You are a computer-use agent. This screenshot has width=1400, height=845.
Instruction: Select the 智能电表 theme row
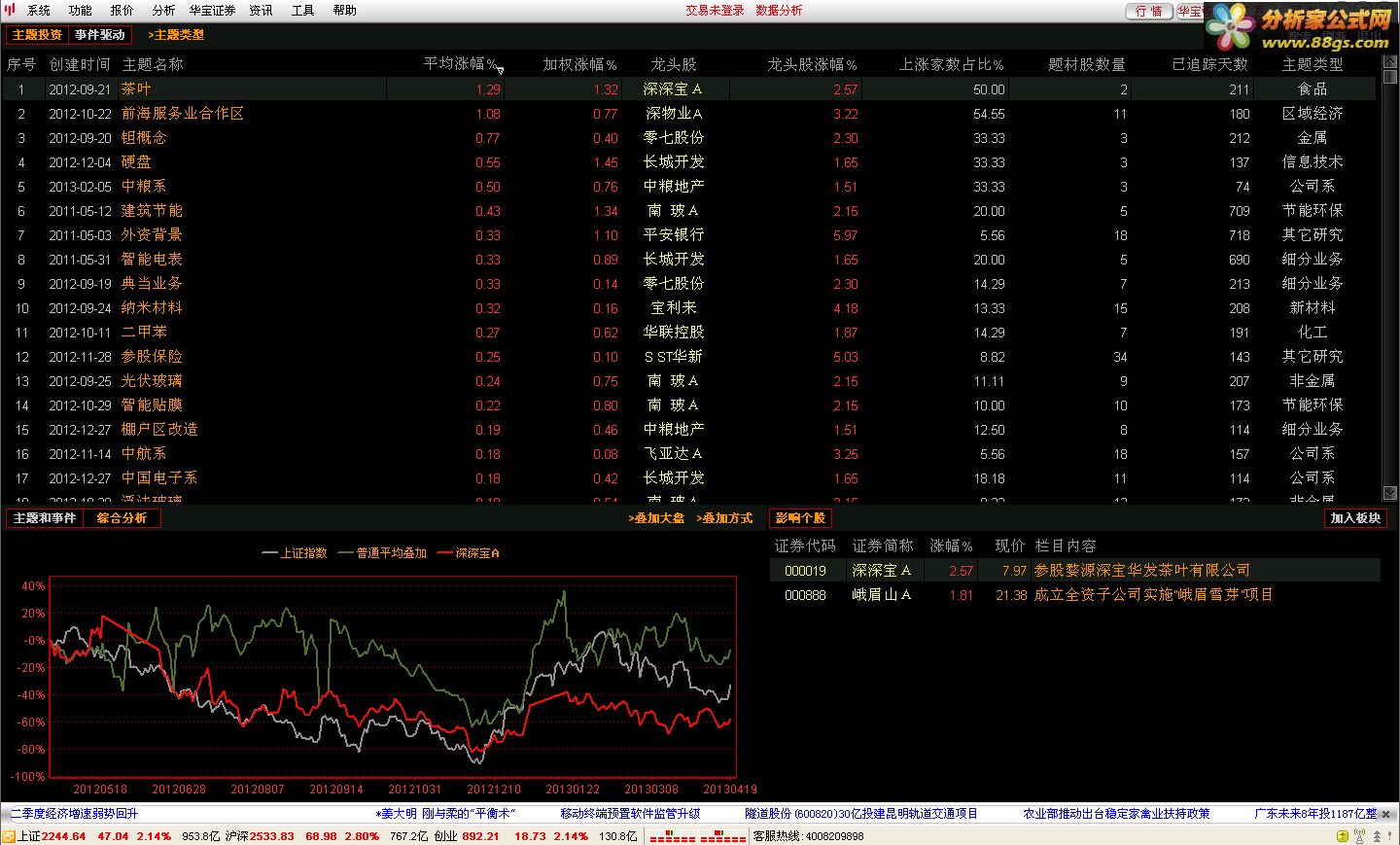[x=687, y=259]
